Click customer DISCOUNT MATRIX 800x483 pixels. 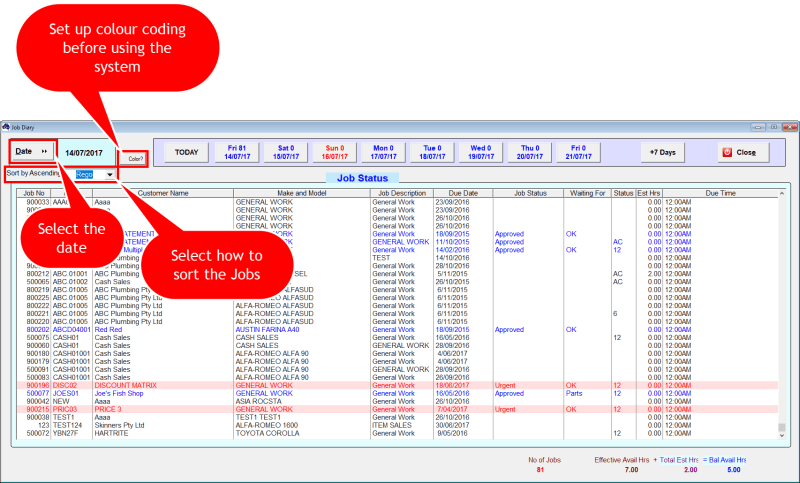click(x=126, y=386)
